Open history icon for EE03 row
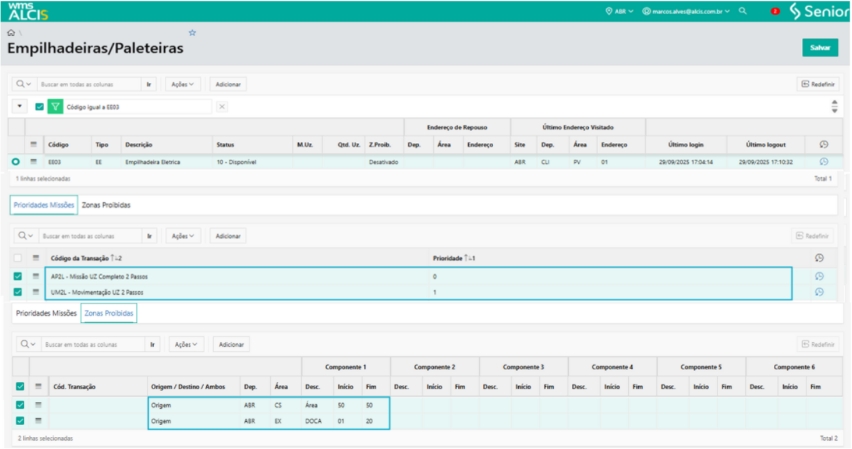852x449 pixels. 824,161
